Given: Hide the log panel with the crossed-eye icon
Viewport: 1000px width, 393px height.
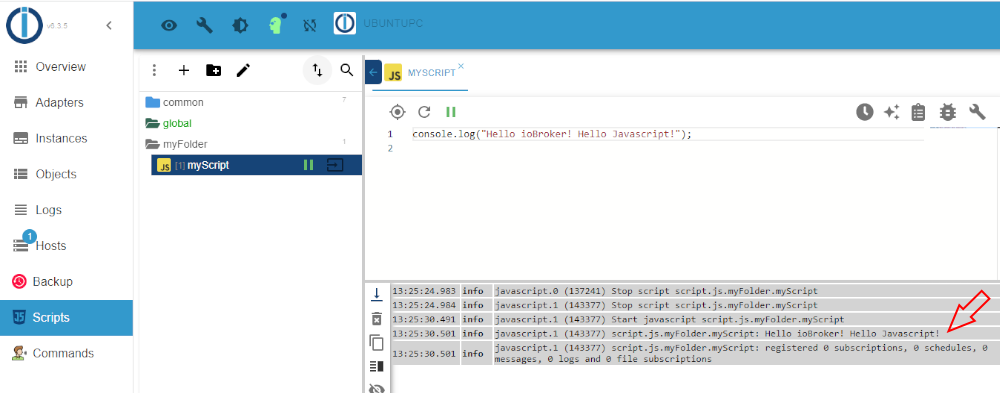Looking at the screenshot, I should [x=377, y=388].
